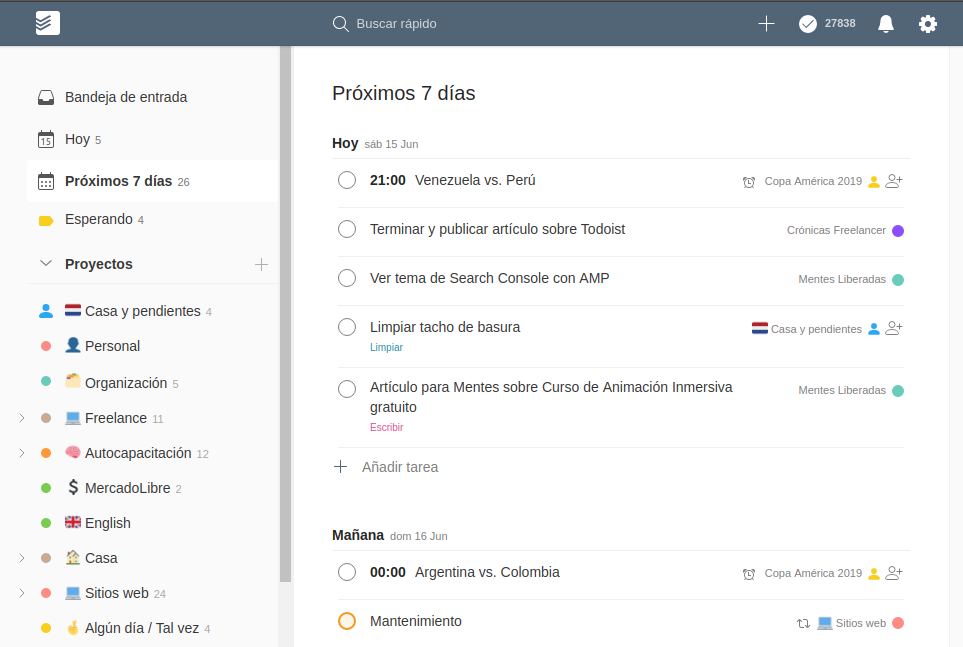Complete the Venezuela vs. Perú task
The height and width of the screenshot is (647, 963).
(347, 180)
